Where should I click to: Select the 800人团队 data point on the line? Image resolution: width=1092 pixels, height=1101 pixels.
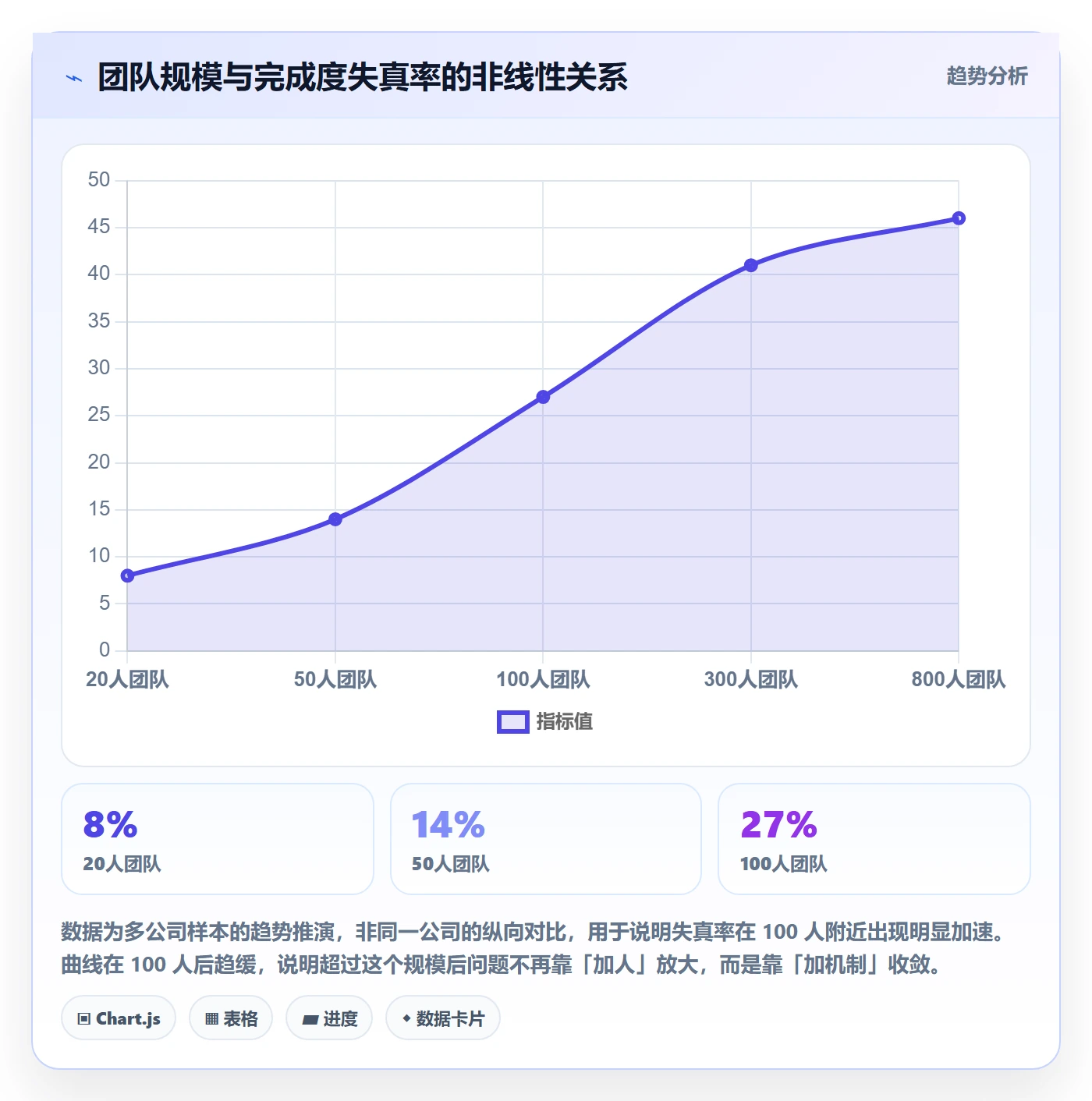(959, 218)
